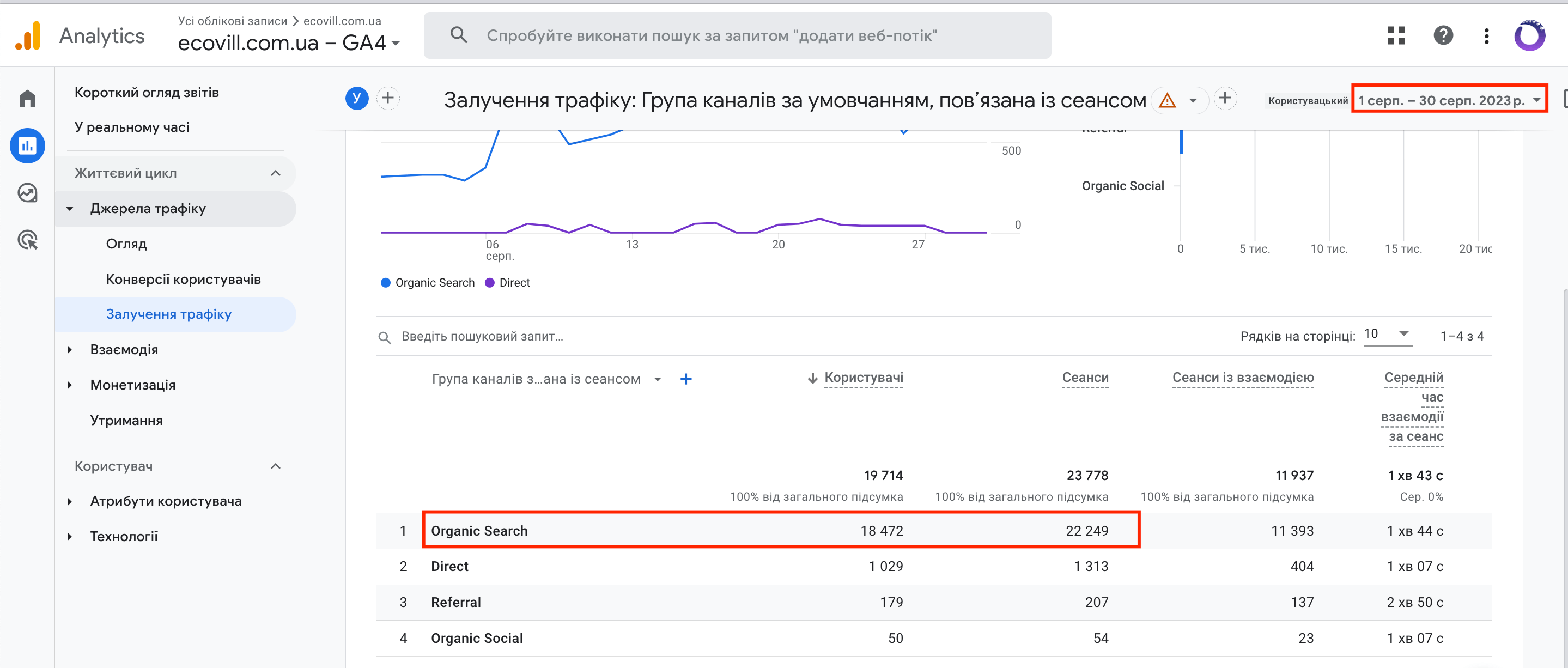Expand the Технології menu item

(x=69, y=537)
